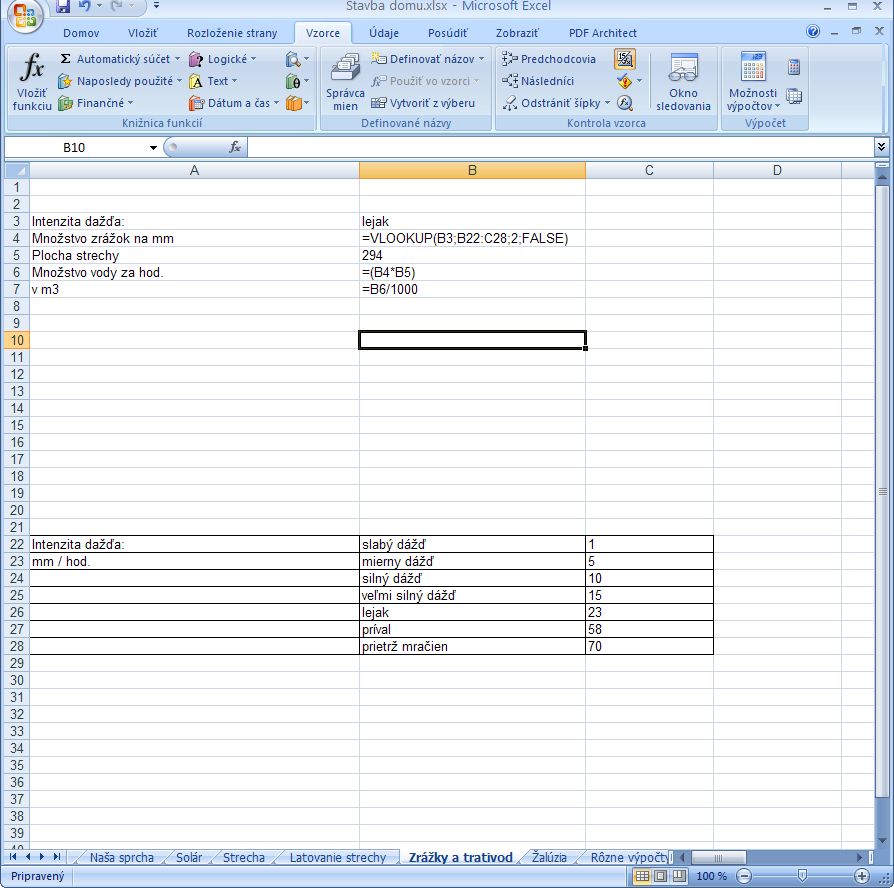Screen dimensions: 894x888
Task: Open the Finančné functions dropdown
Action: pos(130,103)
